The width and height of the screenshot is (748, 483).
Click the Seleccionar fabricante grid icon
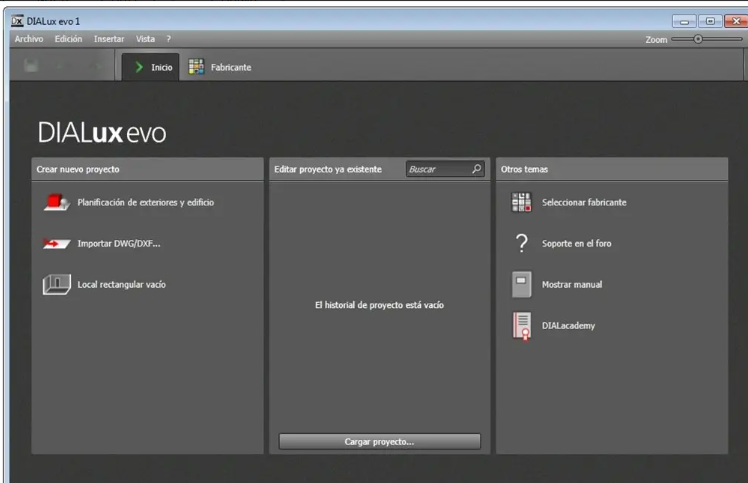(521, 202)
